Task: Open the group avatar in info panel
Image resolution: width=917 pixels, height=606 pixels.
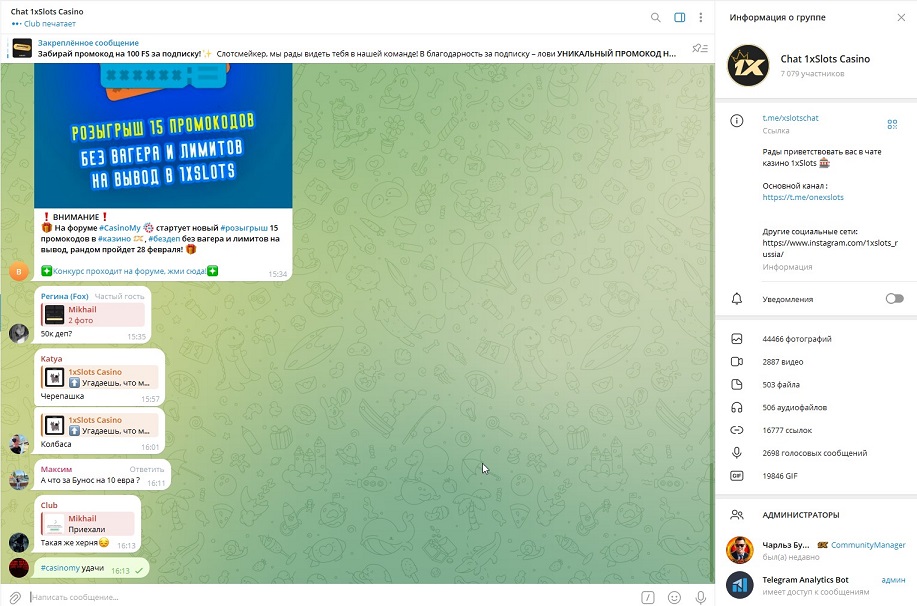Action: click(748, 66)
